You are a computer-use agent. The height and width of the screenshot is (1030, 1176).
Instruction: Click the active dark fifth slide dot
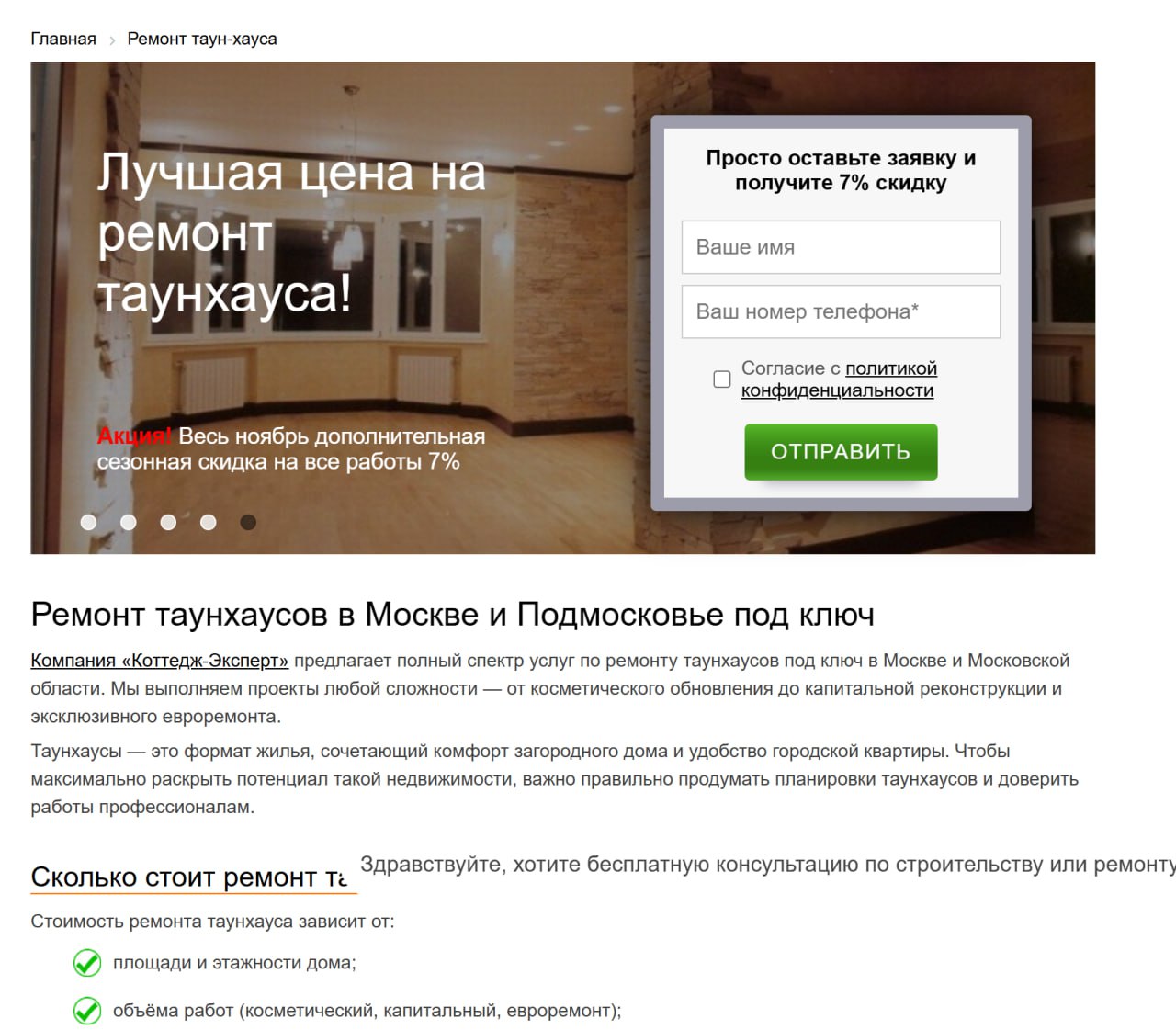(x=248, y=522)
